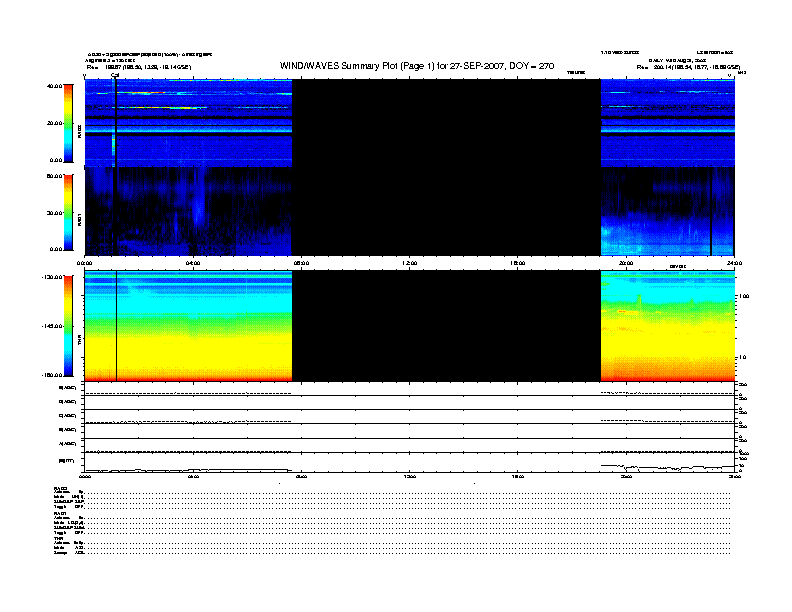This screenshot has height=612, width=792.
Task: Click the RAD2 heading in status table
Action: (60, 489)
